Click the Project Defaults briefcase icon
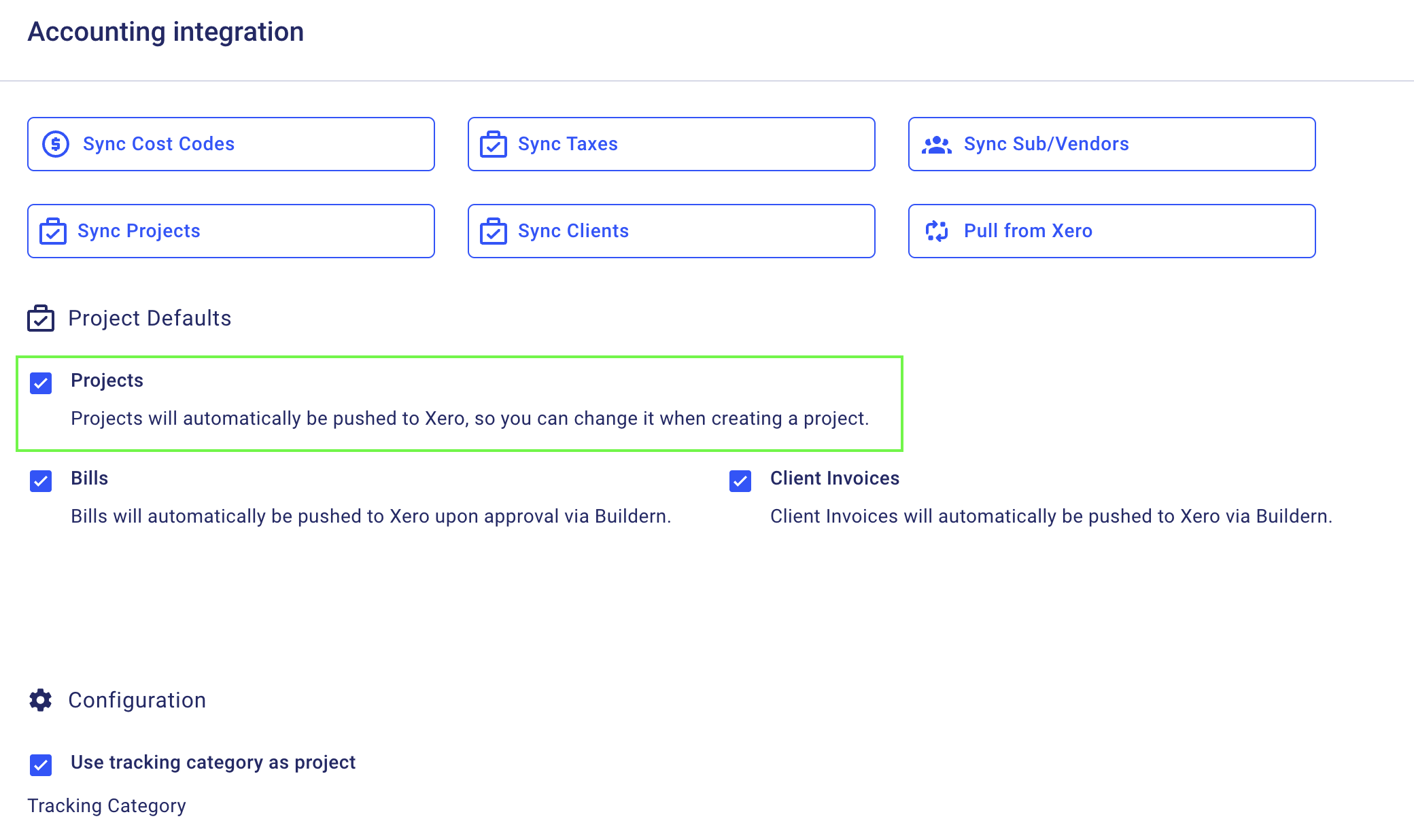1414x840 pixels. [41, 318]
